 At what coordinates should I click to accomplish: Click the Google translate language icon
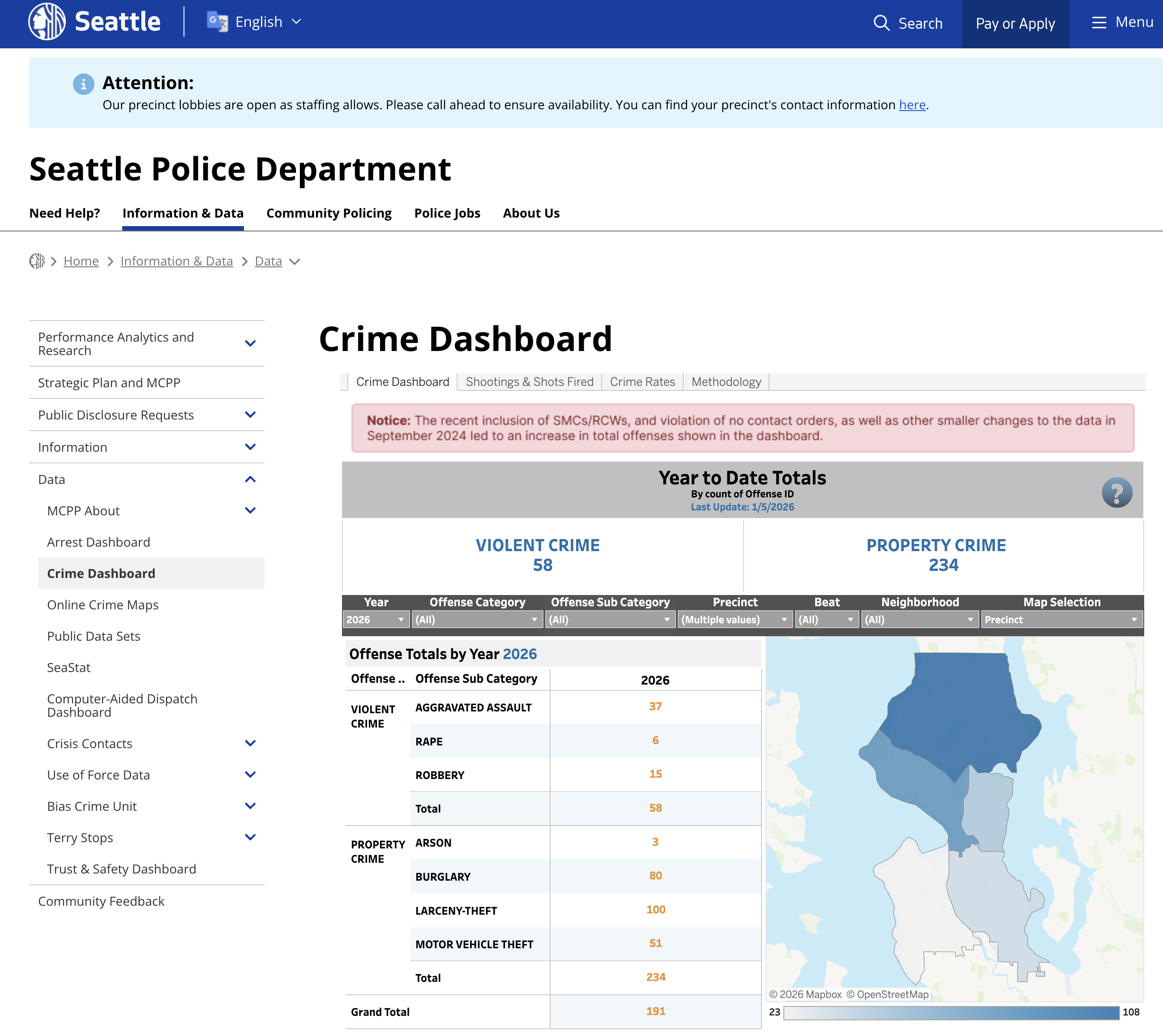(x=217, y=21)
